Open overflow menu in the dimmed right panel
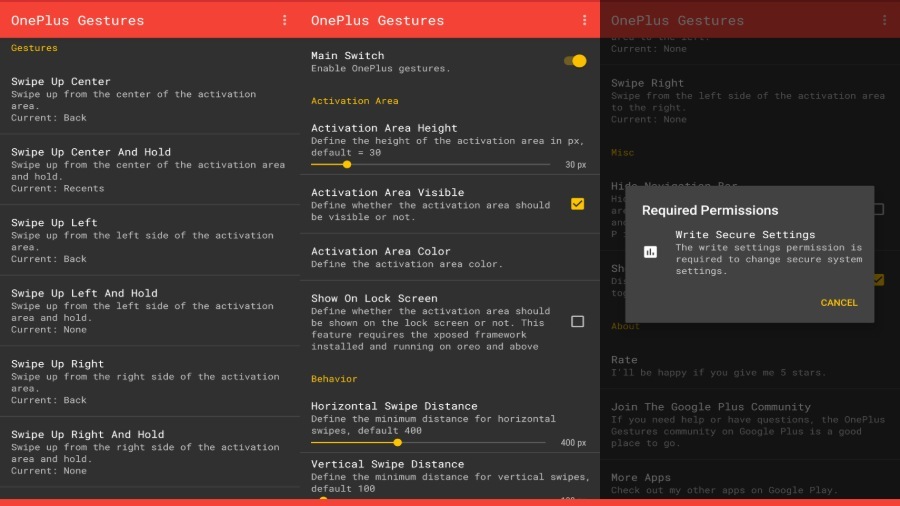900x506 pixels. tap(884, 20)
